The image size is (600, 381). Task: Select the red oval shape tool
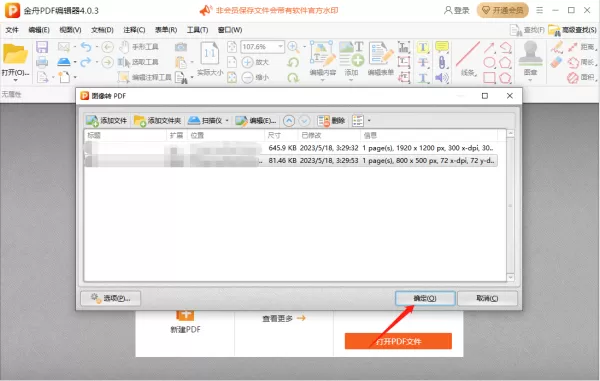tap(489, 62)
